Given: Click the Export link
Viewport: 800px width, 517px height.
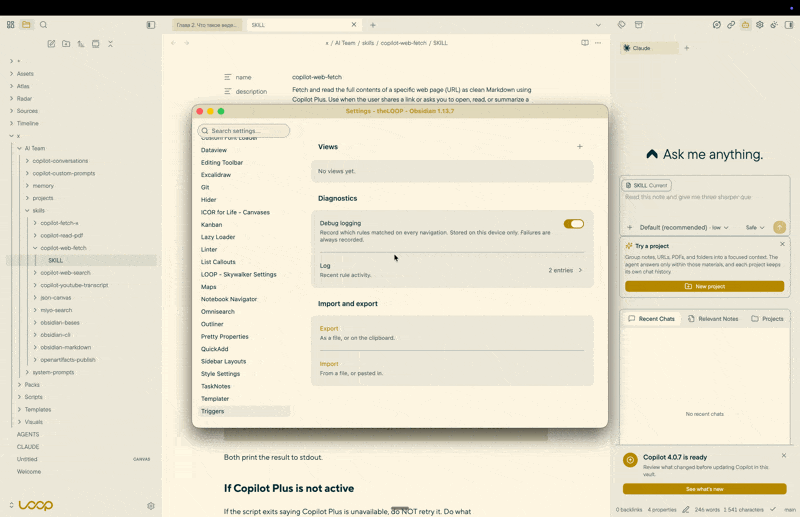Looking at the screenshot, I should (x=329, y=329).
